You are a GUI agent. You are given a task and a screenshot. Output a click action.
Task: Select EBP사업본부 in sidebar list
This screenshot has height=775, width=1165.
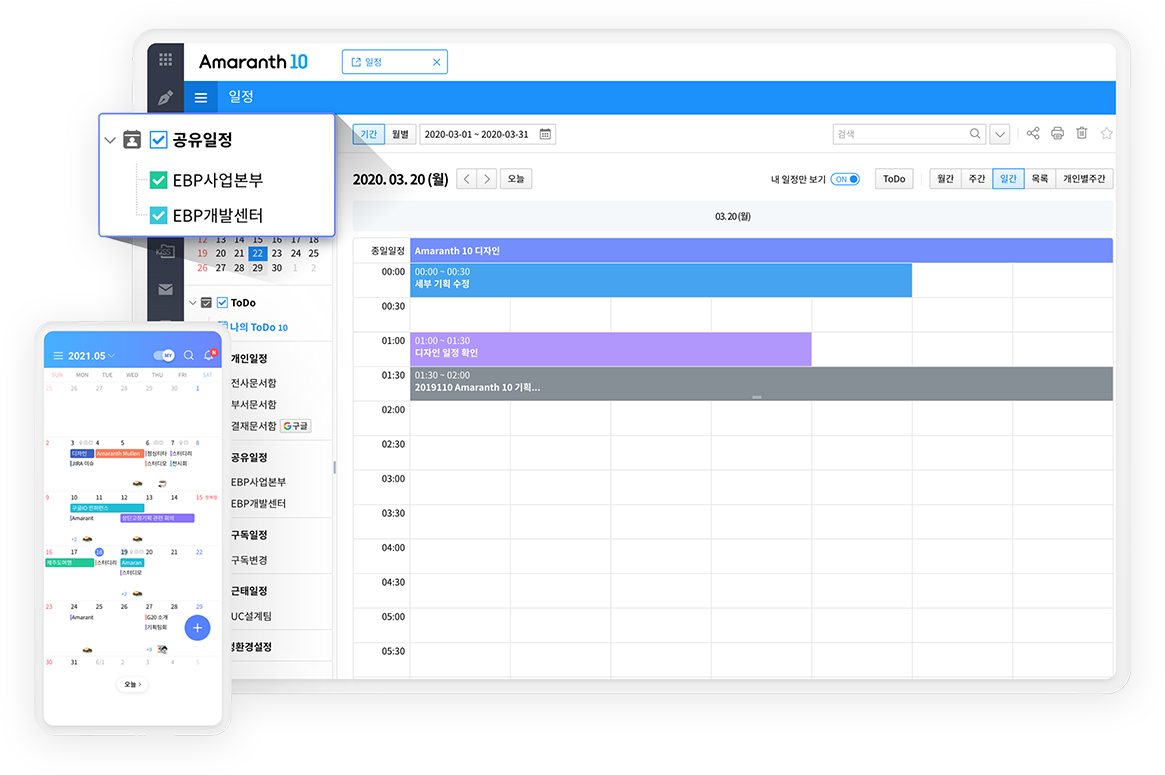(x=259, y=481)
